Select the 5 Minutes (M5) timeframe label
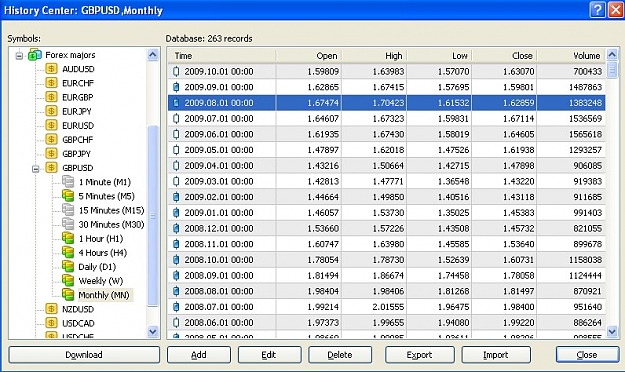 point(106,196)
